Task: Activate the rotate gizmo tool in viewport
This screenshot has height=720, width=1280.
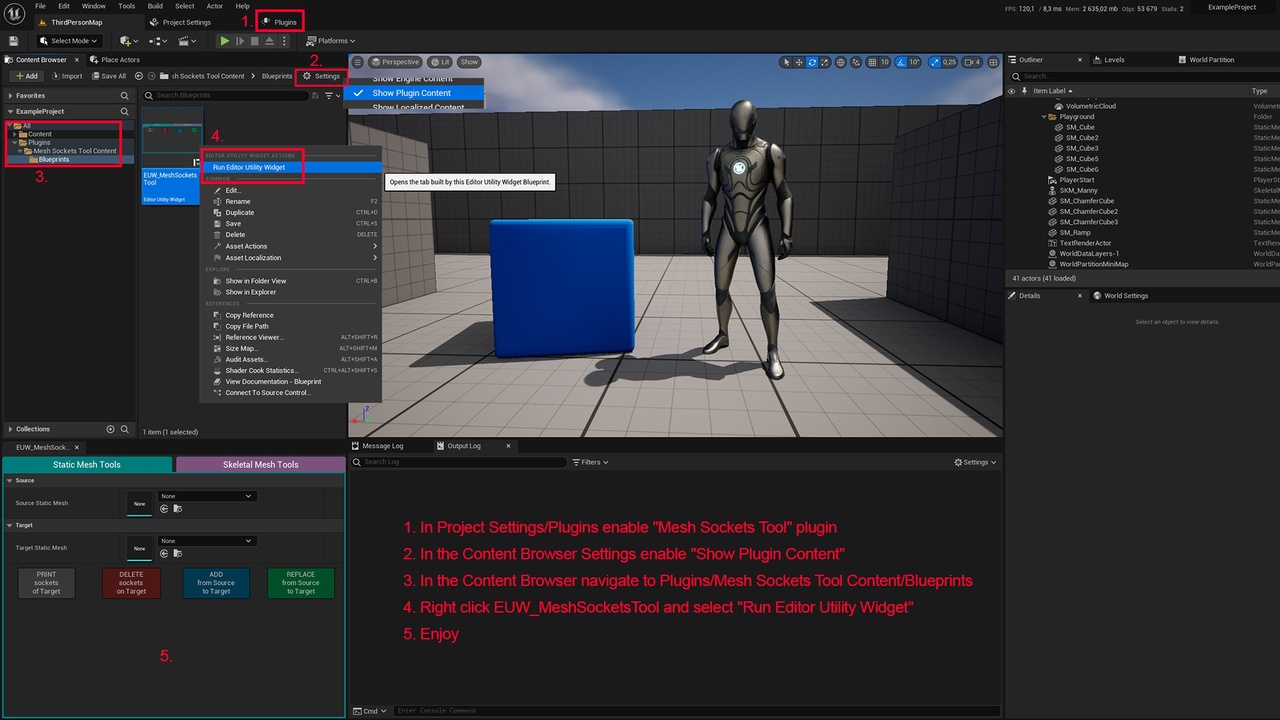Action: pyautogui.click(x=812, y=62)
